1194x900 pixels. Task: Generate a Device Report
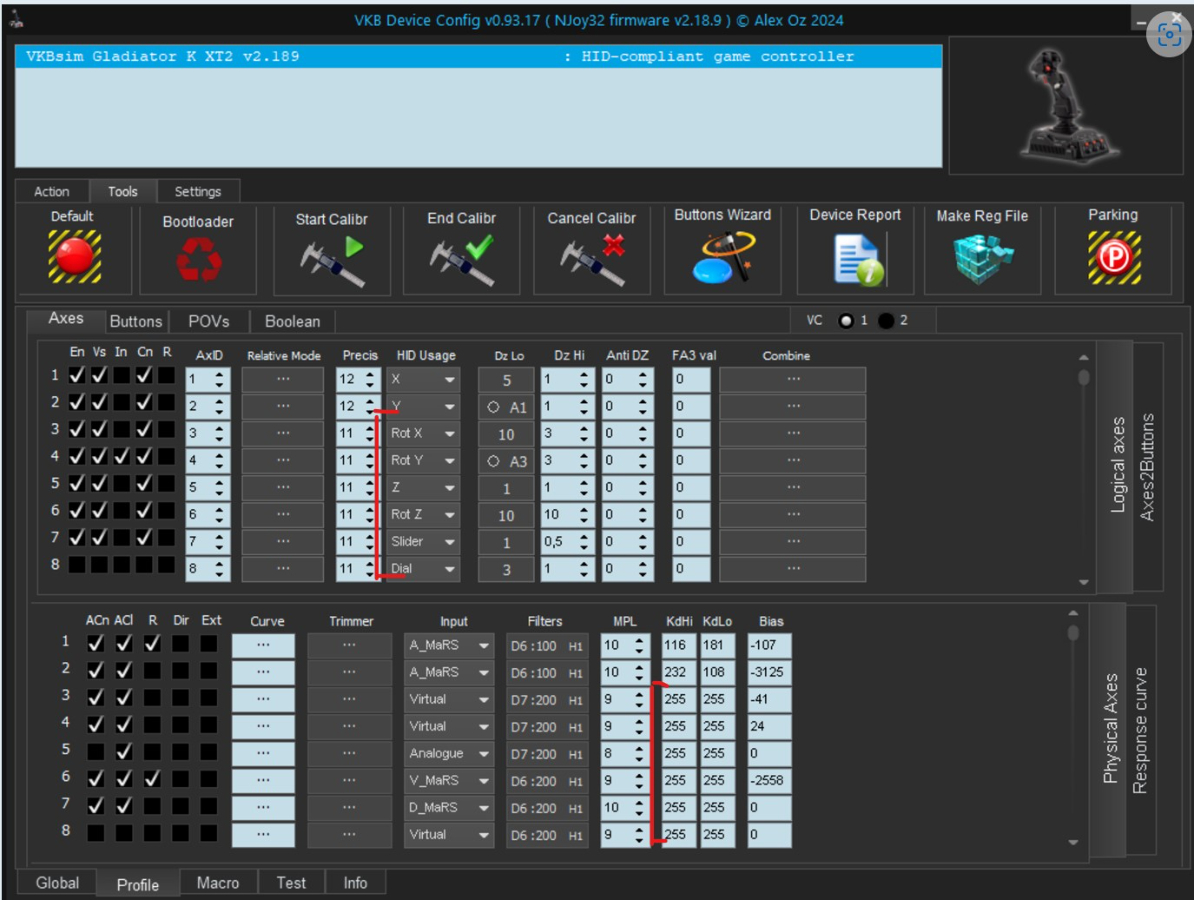pyautogui.click(x=857, y=260)
